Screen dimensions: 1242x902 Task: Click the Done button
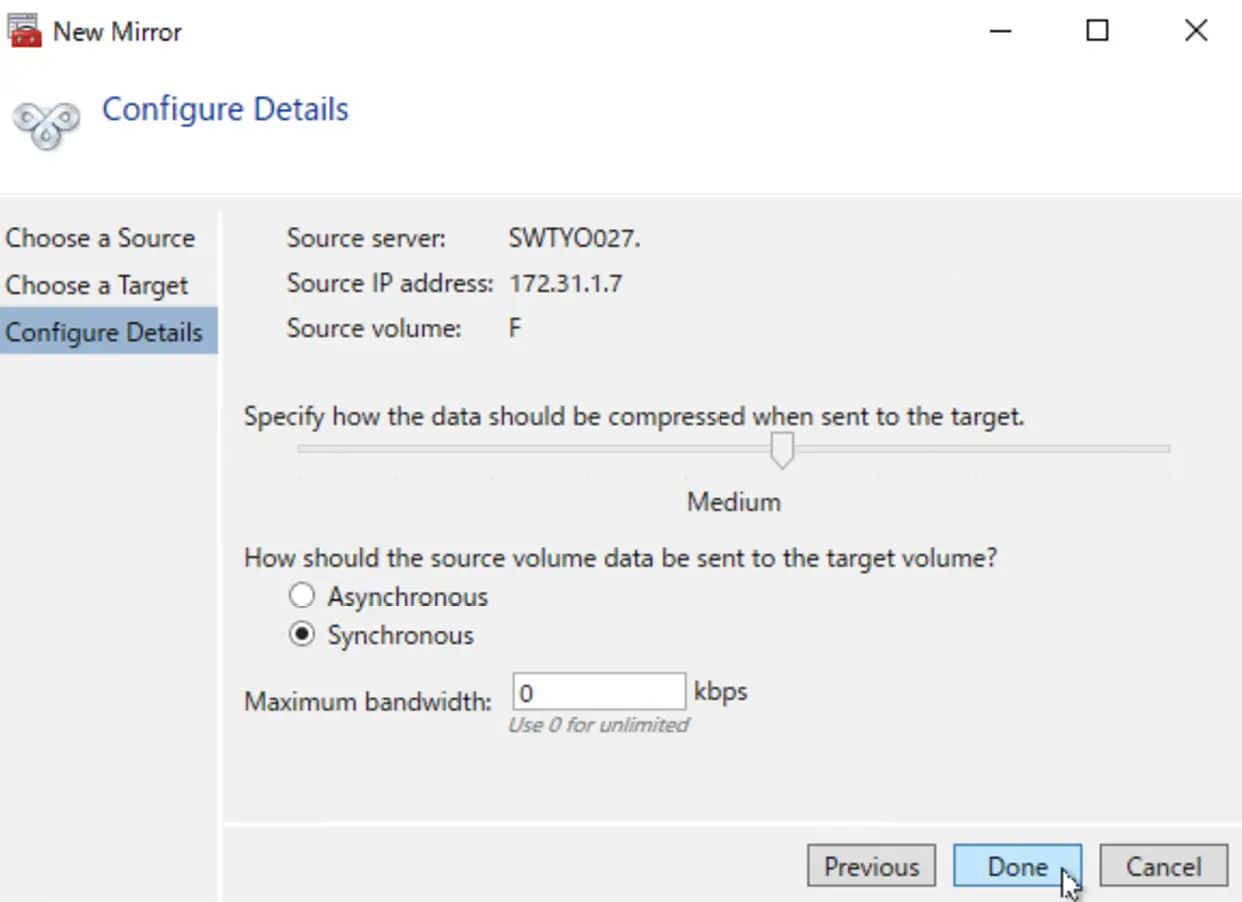[1018, 866]
